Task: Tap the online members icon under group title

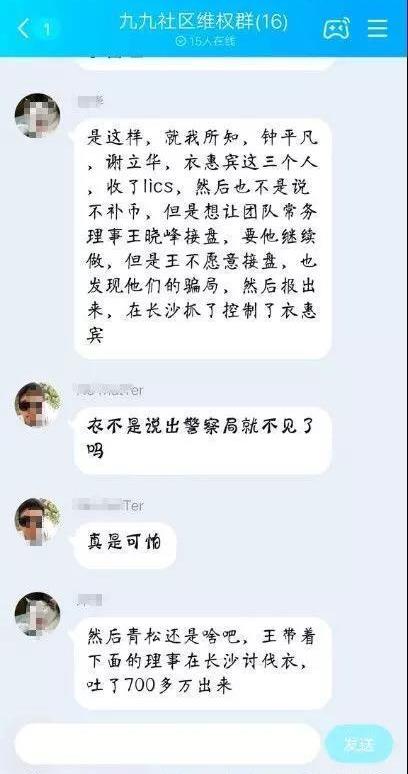Action: (x=181, y=41)
